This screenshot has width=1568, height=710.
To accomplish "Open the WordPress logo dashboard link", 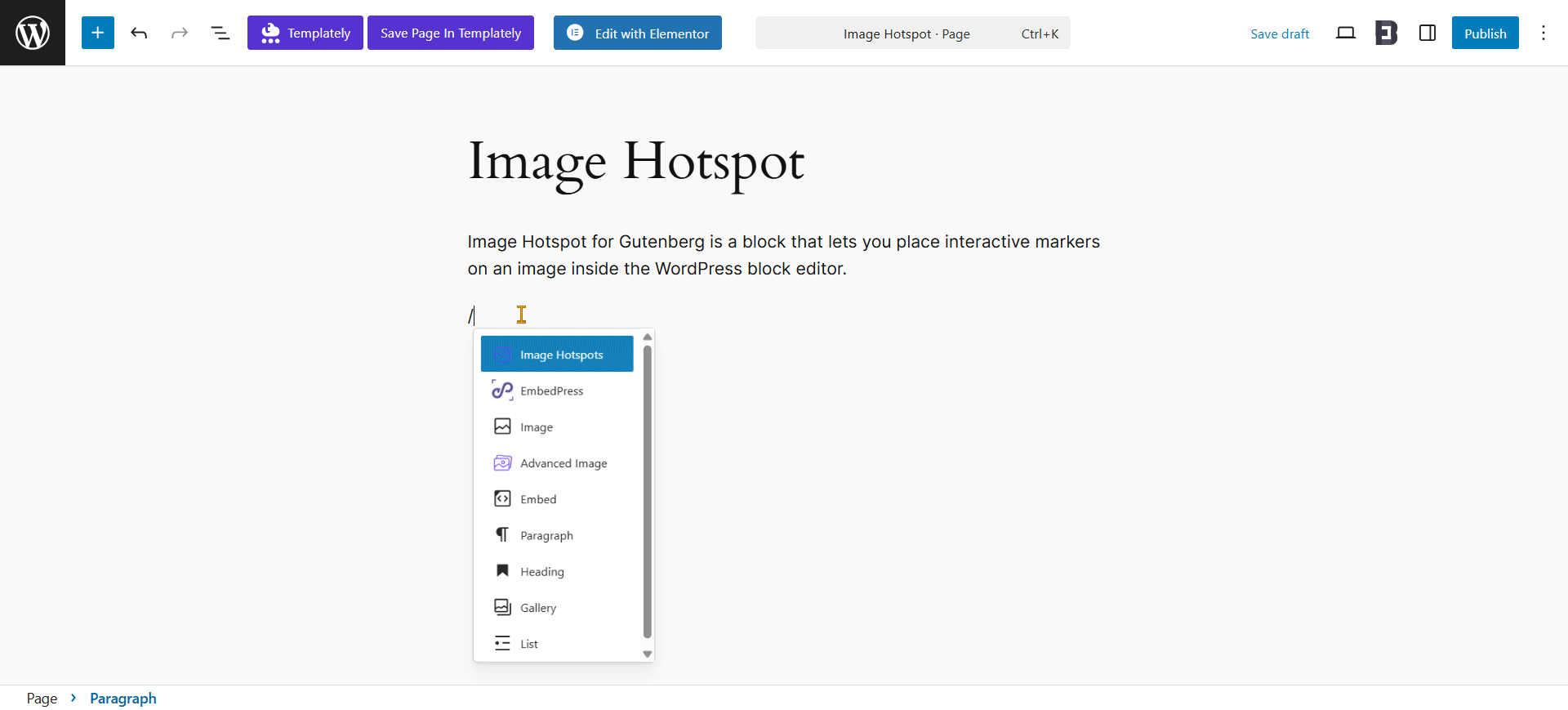I will coord(33,33).
